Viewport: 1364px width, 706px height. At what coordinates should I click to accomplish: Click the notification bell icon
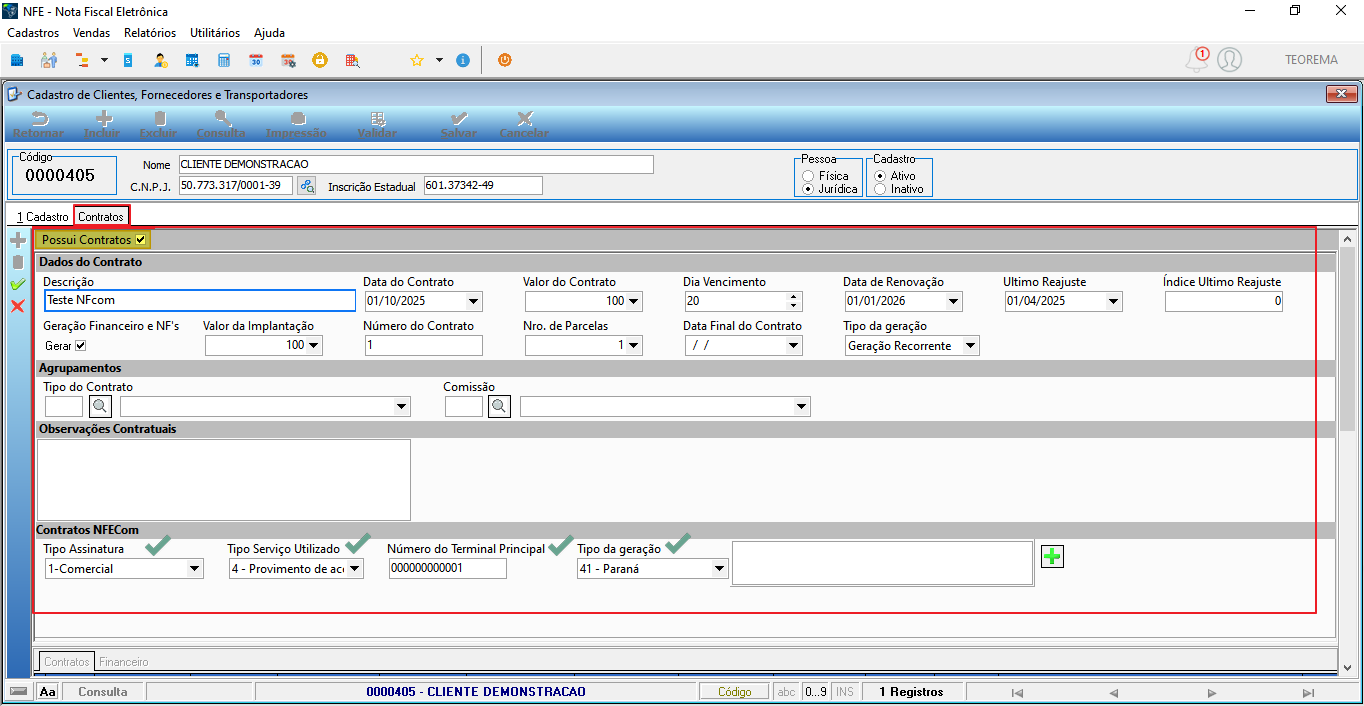(1196, 60)
